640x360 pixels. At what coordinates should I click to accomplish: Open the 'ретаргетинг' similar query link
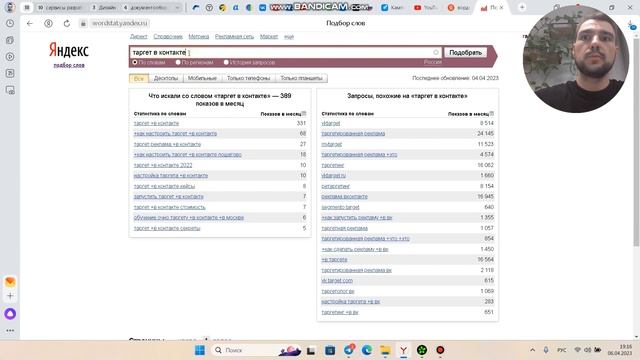[x=336, y=186]
